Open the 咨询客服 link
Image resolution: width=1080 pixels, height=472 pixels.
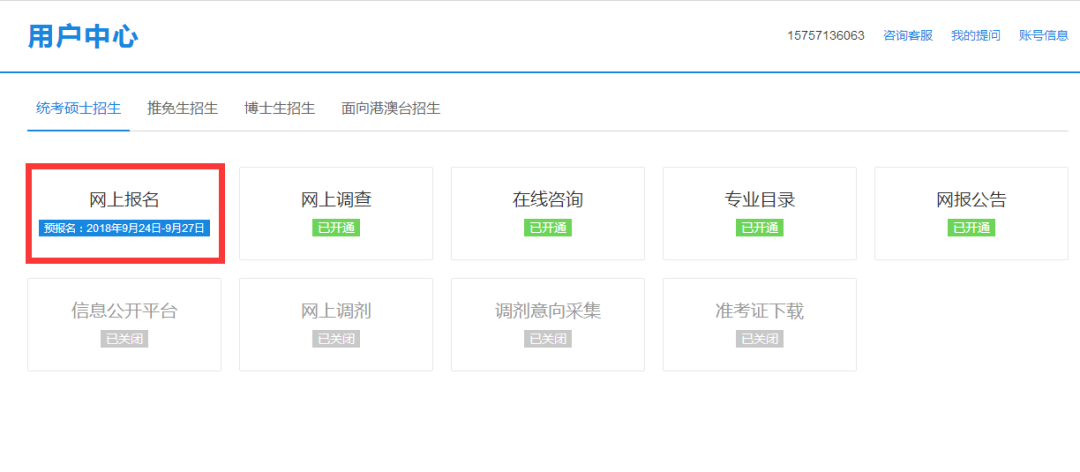[908, 36]
